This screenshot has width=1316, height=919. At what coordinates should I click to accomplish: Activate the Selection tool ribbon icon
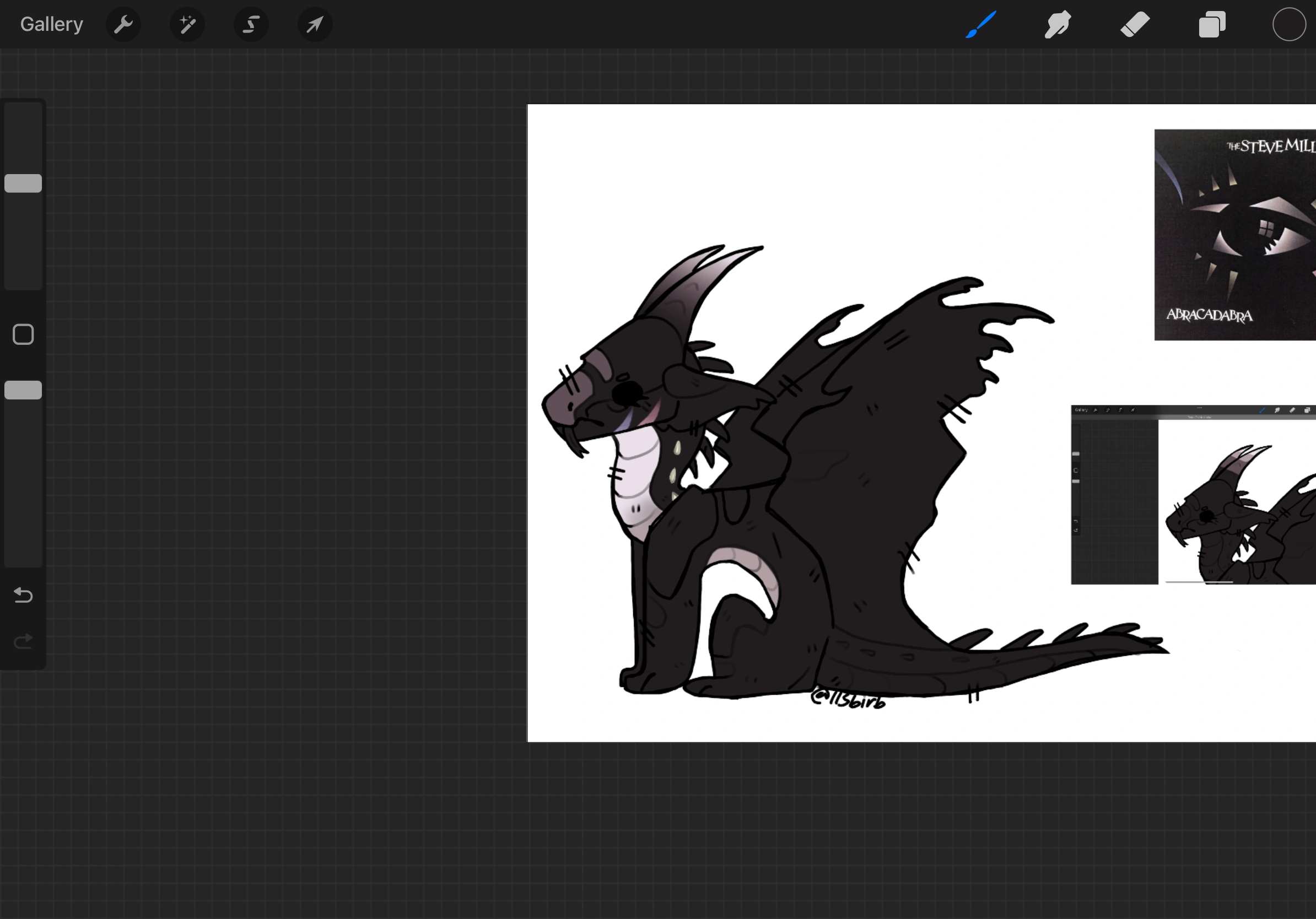(251, 25)
